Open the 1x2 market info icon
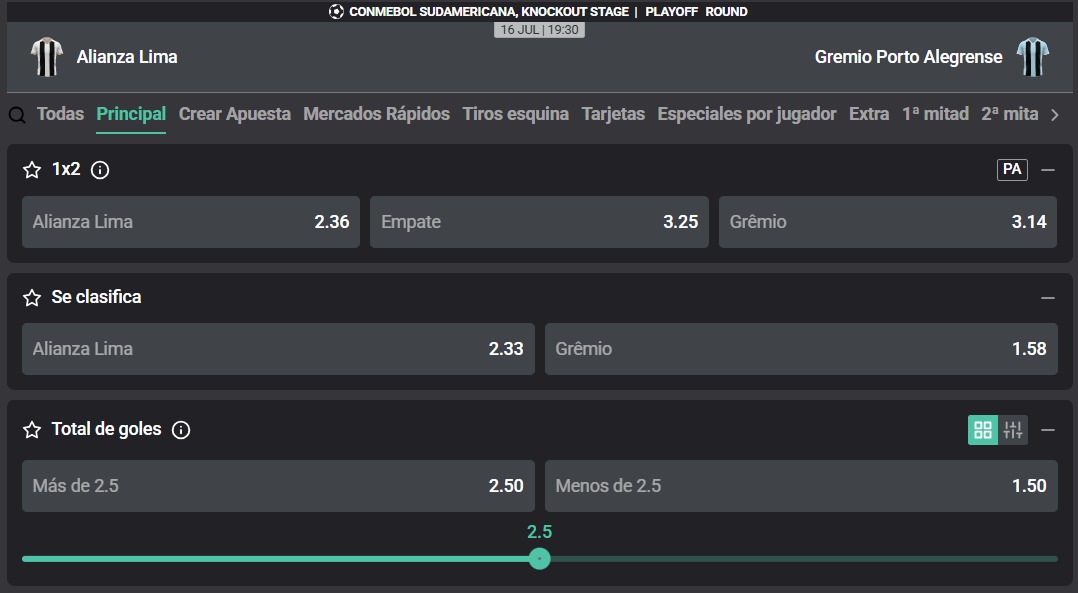 [100, 170]
